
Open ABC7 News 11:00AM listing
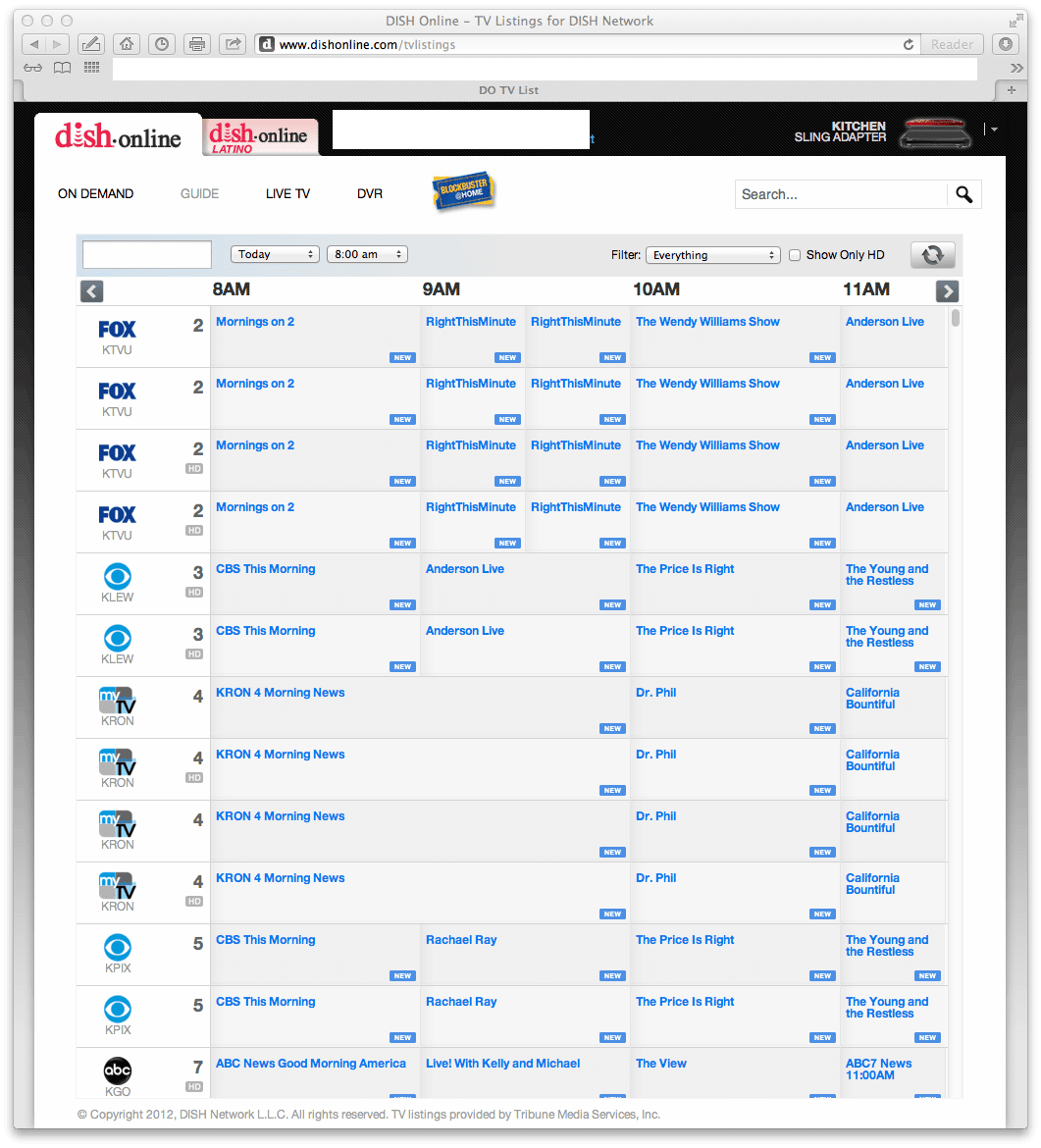tap(878, 1069)
